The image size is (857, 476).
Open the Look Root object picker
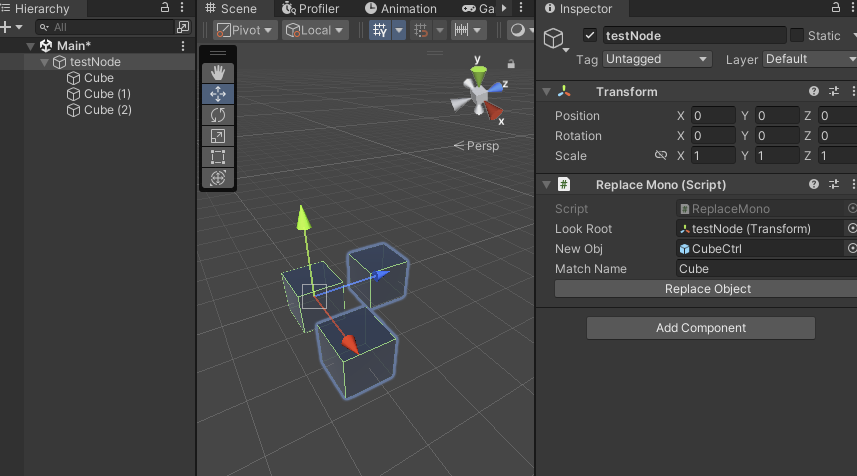coord(851,228)
